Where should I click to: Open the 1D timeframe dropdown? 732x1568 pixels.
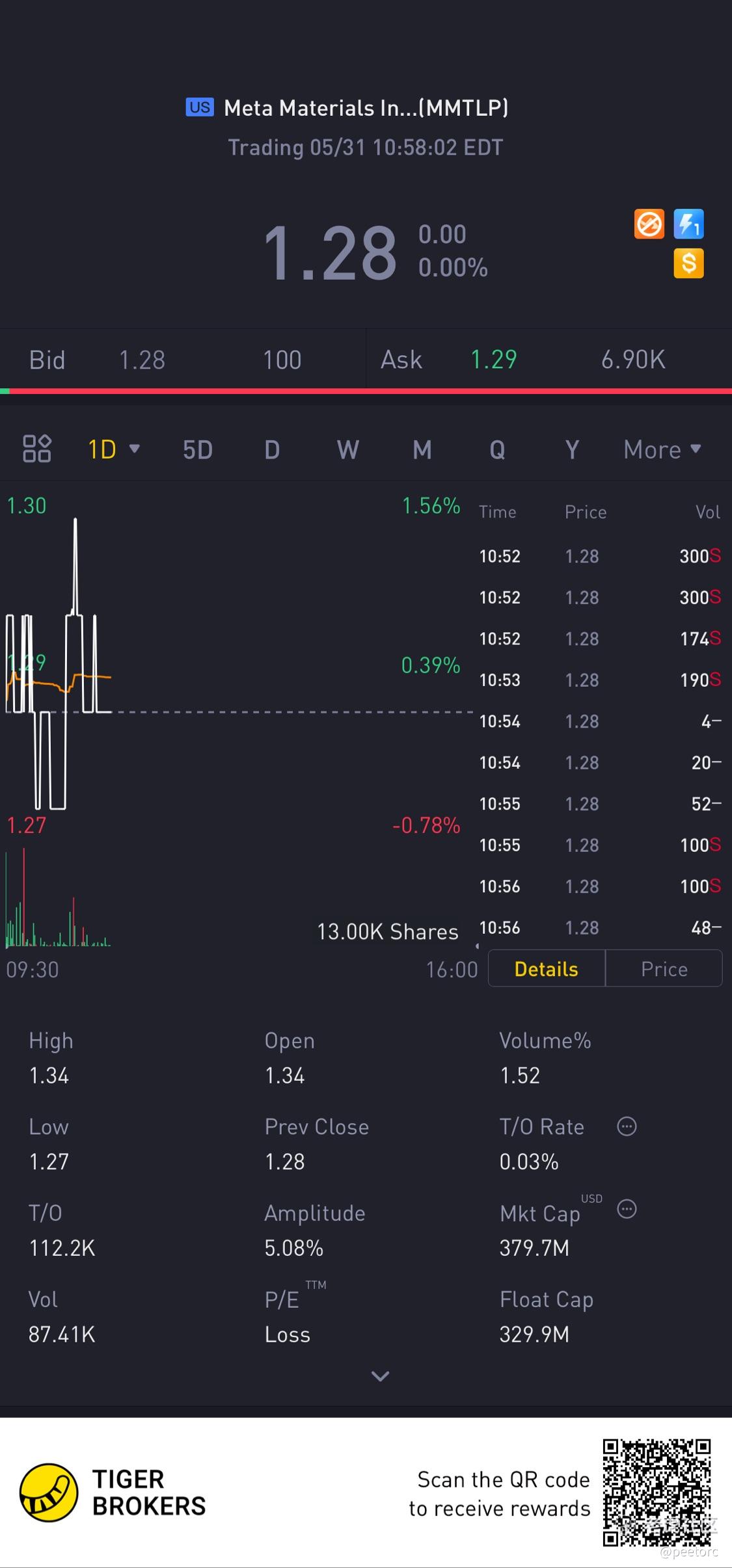(x=114, y=449)
